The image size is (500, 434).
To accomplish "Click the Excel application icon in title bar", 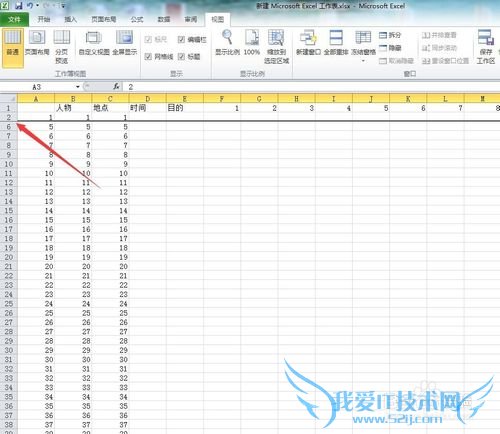I will [x=5, y=5].
